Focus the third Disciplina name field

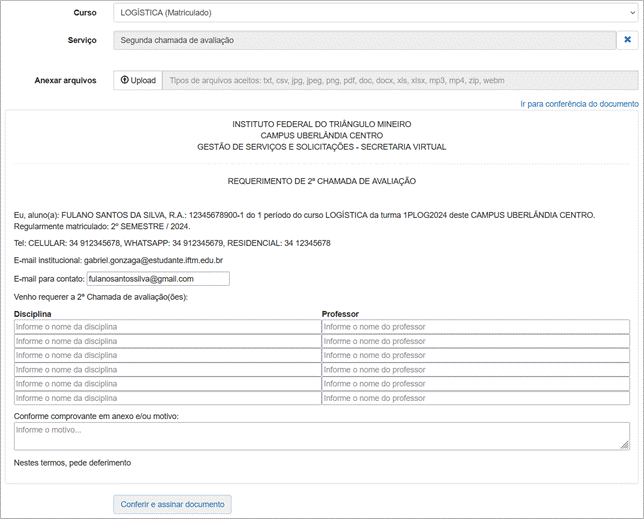click(168, 355)
